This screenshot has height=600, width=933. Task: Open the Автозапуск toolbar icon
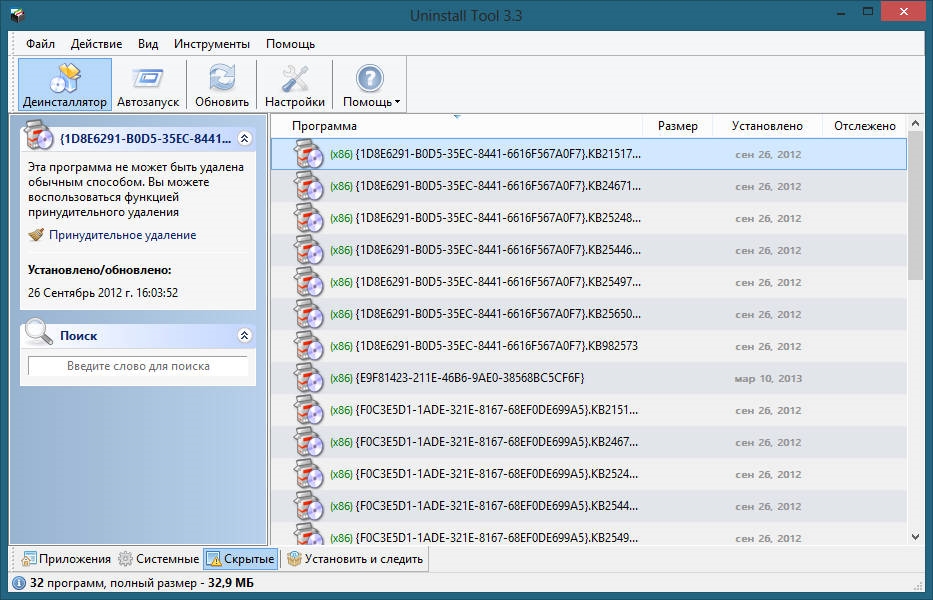pyautogui.click(x=148, y=78)
